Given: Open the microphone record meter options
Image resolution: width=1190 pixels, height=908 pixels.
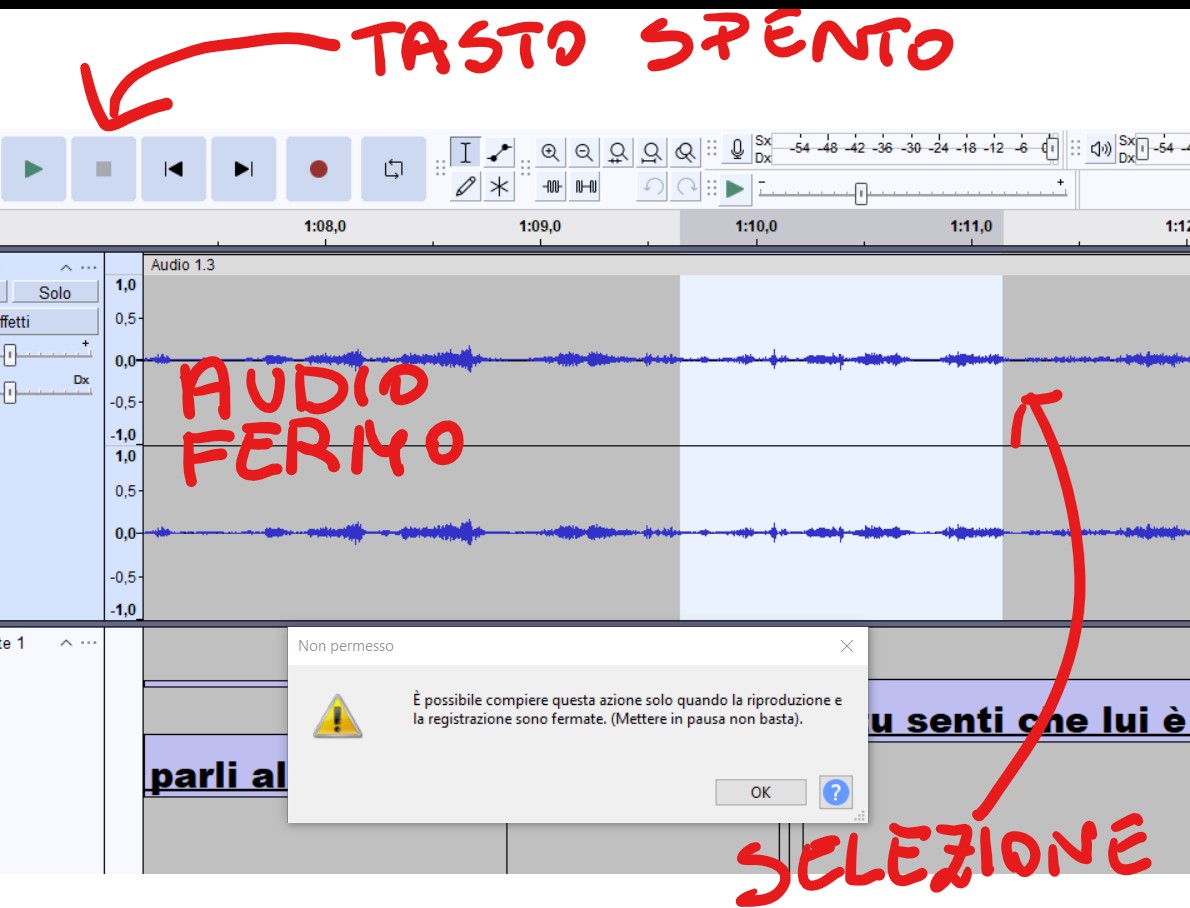Looking at the screenshot, I should (x=737, y=150).
